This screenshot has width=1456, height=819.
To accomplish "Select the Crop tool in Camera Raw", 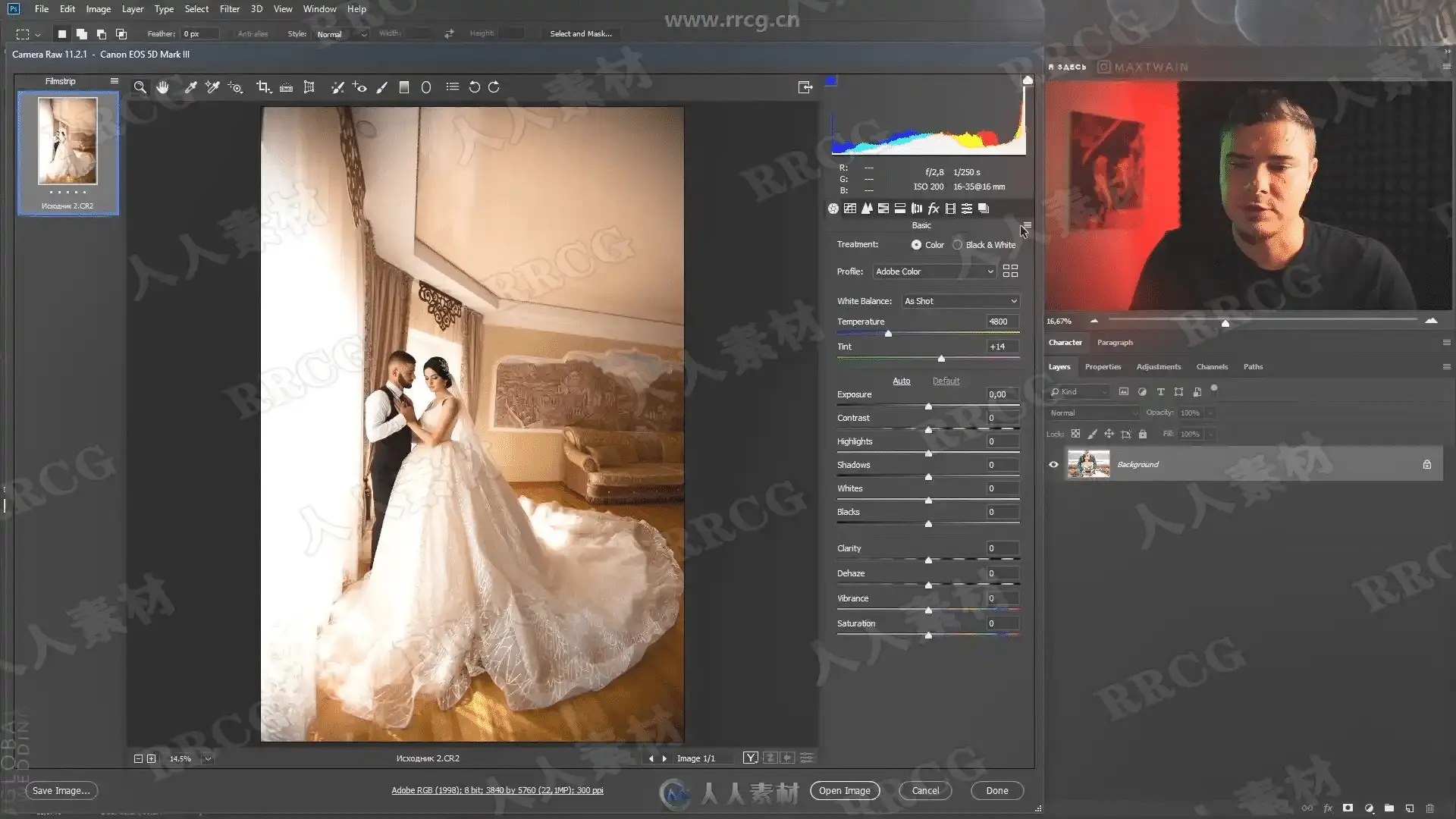I will point(263,87).
